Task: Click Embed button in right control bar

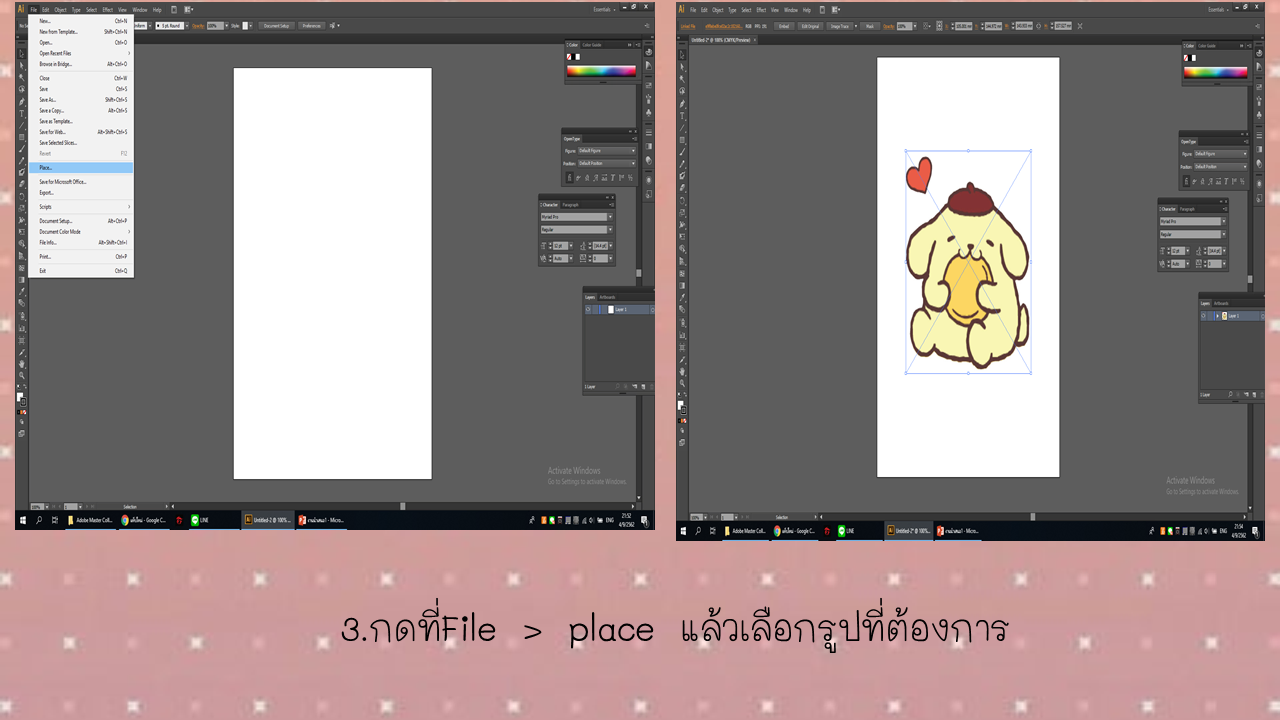Action: click(x=784, y=26)
